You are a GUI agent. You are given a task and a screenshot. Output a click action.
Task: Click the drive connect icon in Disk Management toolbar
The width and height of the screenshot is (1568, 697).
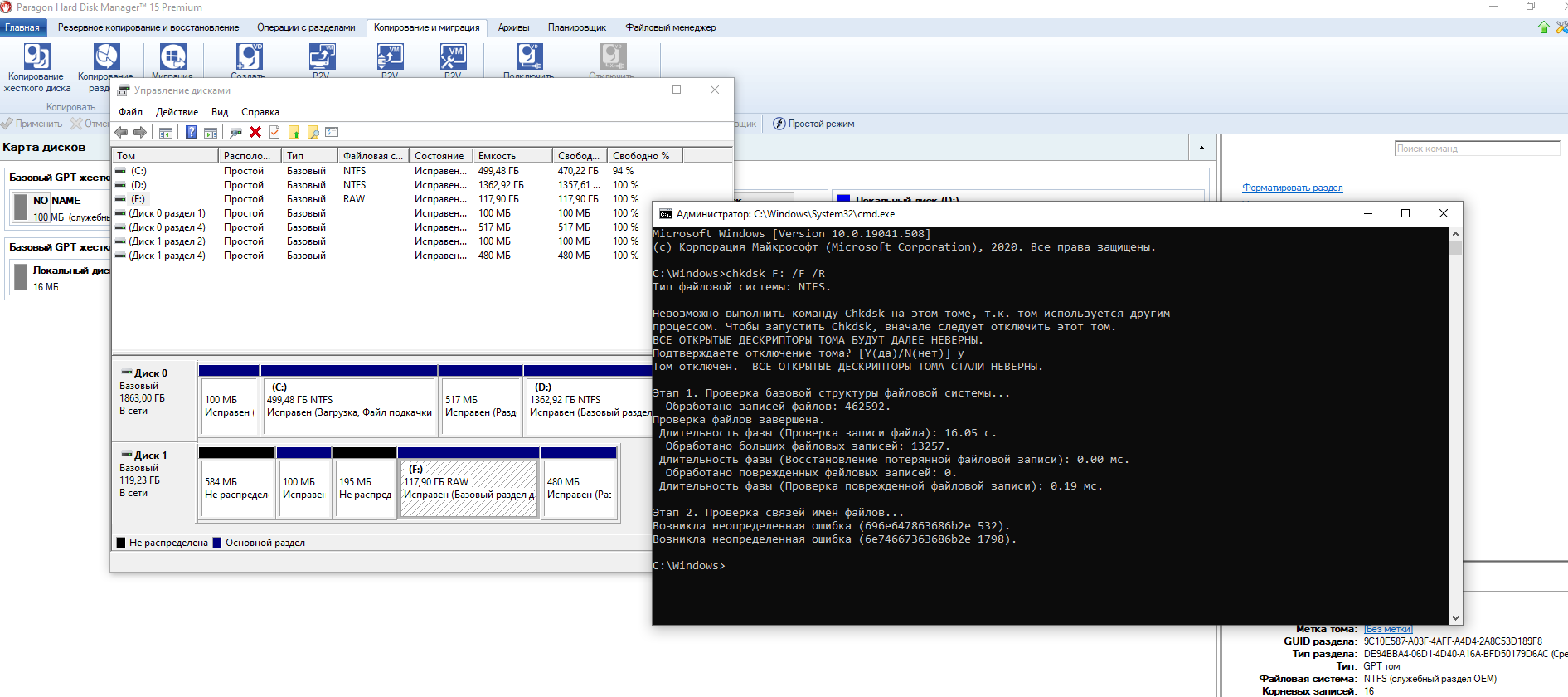point(236,133)
